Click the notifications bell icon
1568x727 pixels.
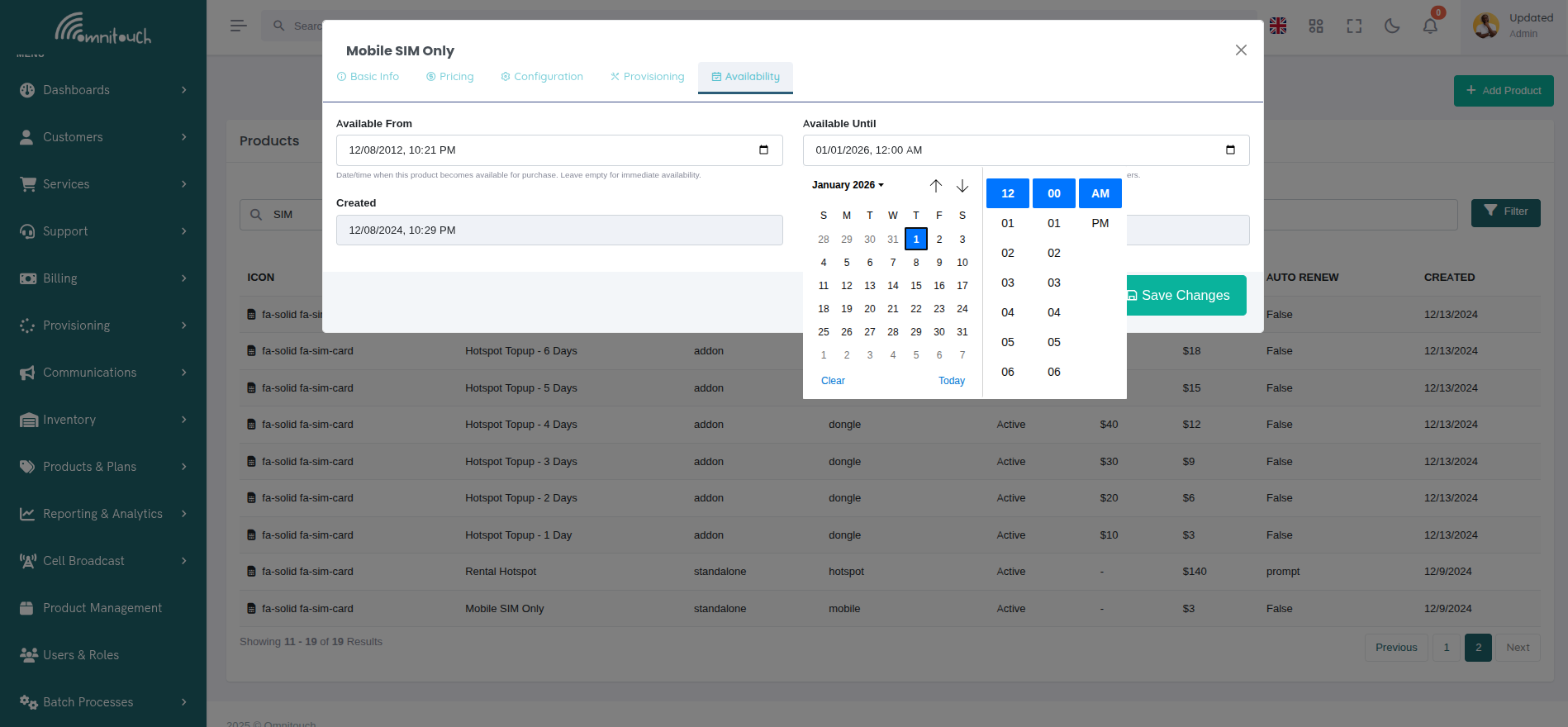[x=1430, y=26]
